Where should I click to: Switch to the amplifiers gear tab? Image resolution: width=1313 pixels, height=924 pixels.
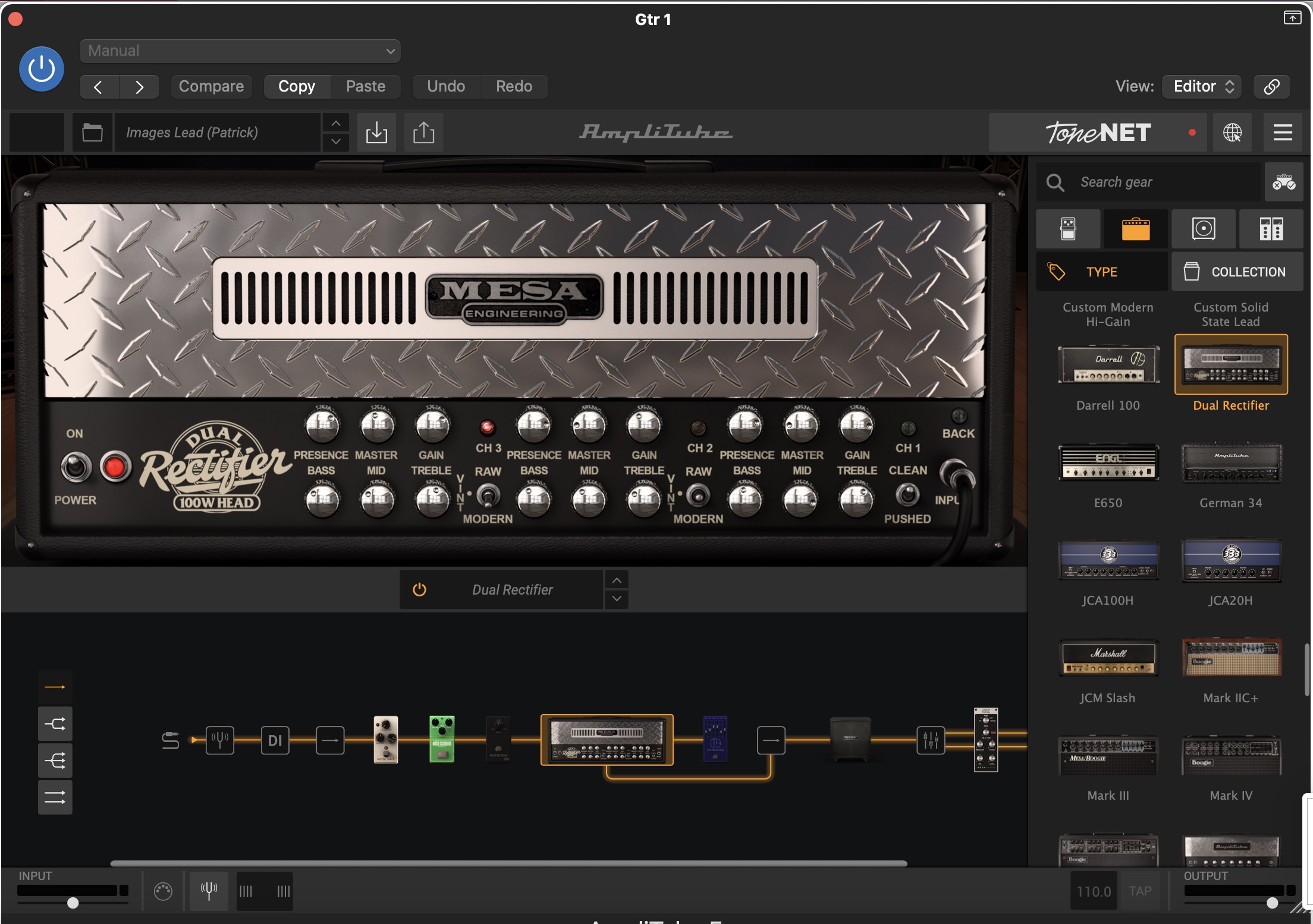(1136, 229)
